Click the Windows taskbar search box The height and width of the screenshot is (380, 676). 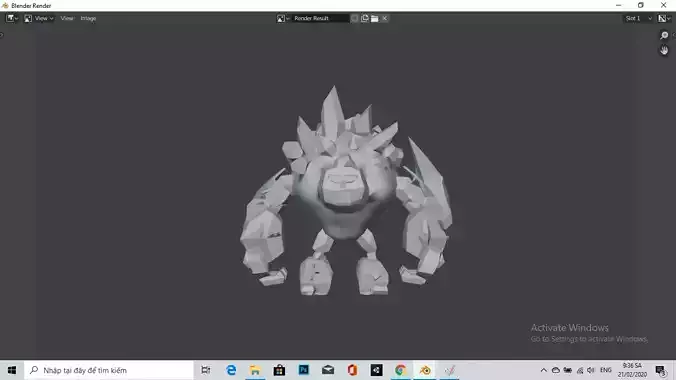(x=109, y=370)
